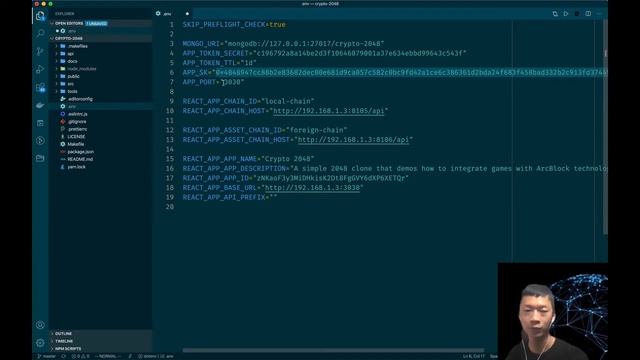
Task: Click the master branch status bar item
Action: (47, 356)
